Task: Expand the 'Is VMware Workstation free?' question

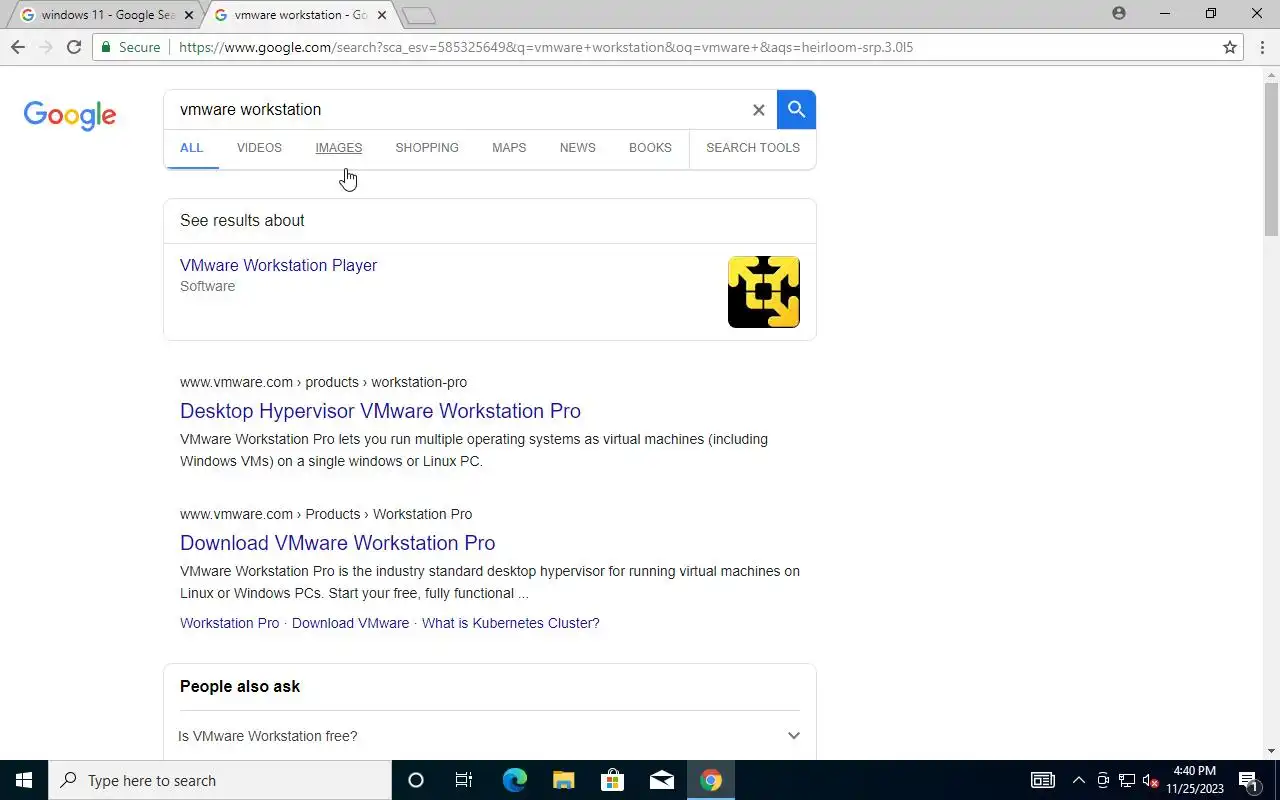Action: point(794,735)
